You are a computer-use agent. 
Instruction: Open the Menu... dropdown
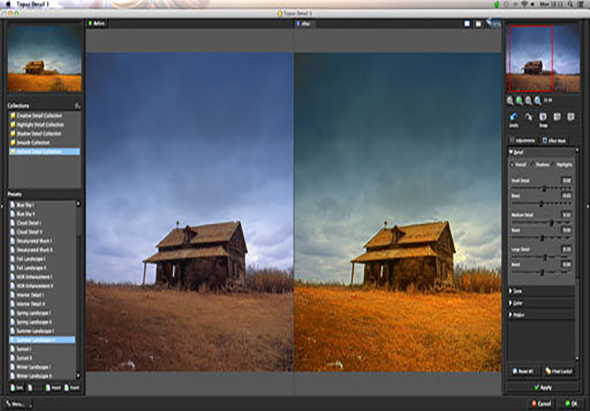click(18, 404)
